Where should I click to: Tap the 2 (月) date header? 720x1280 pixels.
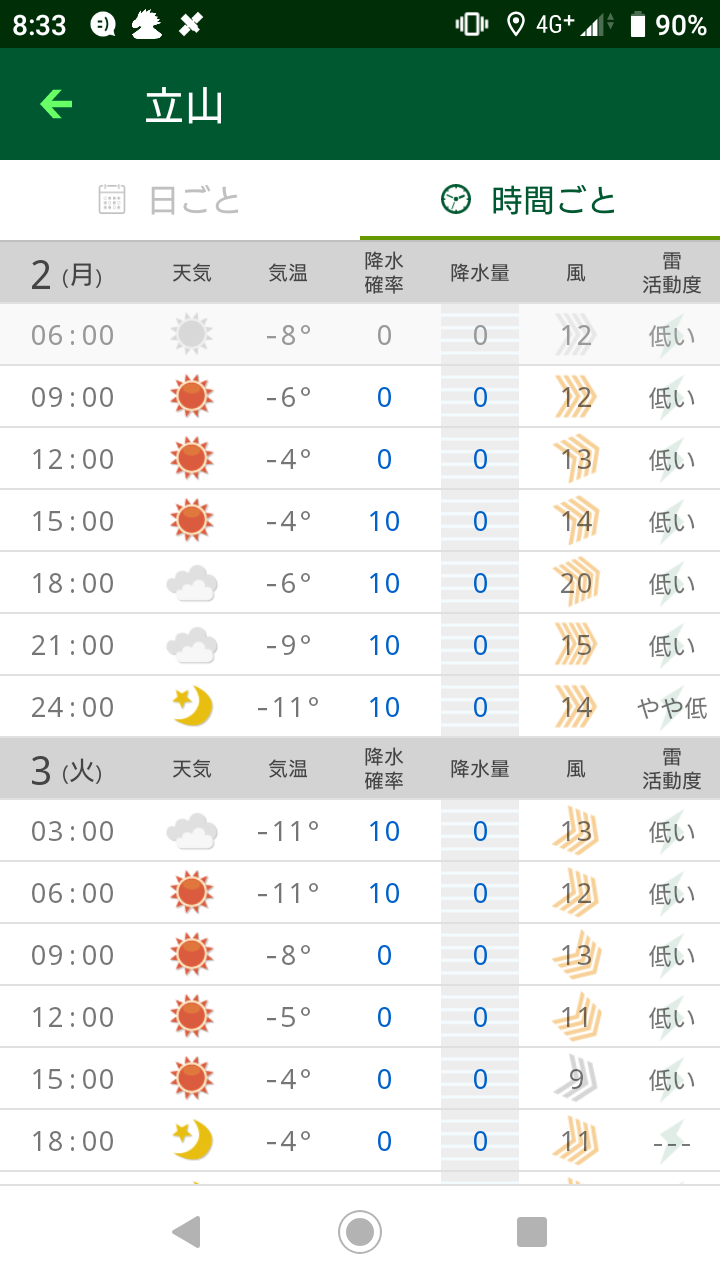point(66,273)
